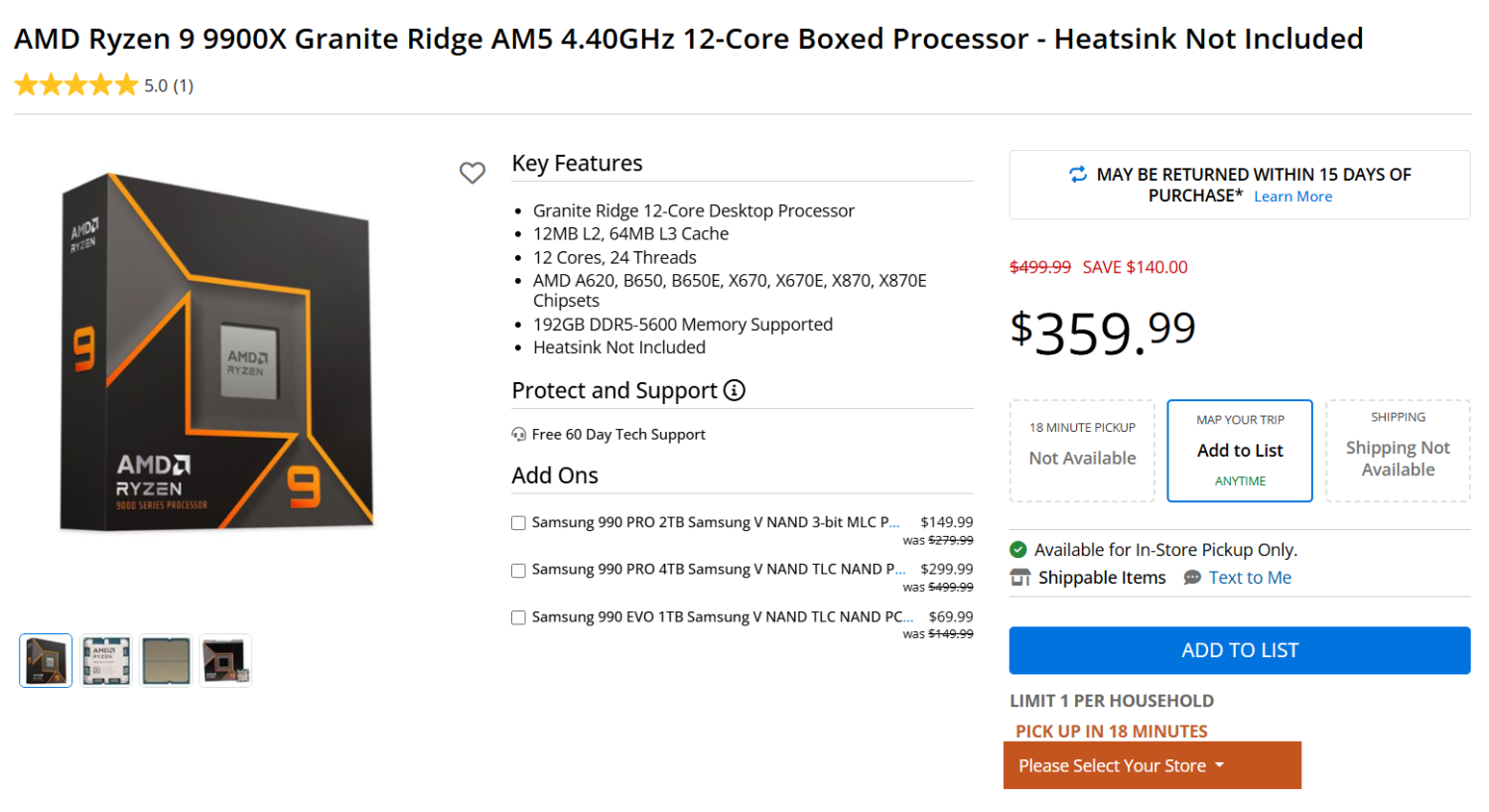
Task: Click the storefront icon beside Shippable Items
Action: (x=1019, y=577)
